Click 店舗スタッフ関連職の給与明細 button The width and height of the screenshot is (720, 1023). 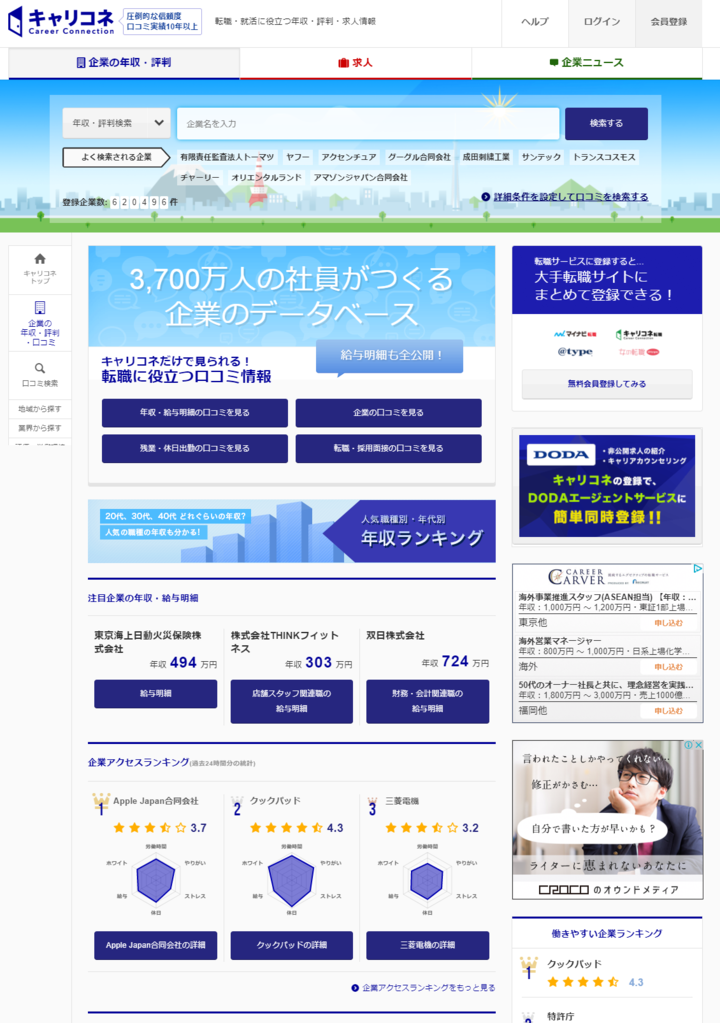(x=292, y=701)
